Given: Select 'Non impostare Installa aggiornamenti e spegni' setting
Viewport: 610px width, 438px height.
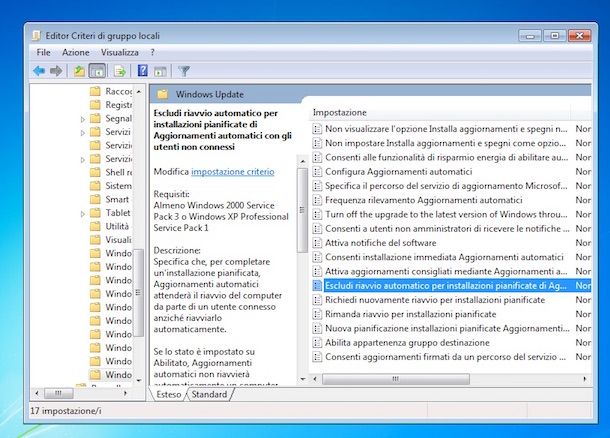Looking at the screenshot, I should click(445, 143).
